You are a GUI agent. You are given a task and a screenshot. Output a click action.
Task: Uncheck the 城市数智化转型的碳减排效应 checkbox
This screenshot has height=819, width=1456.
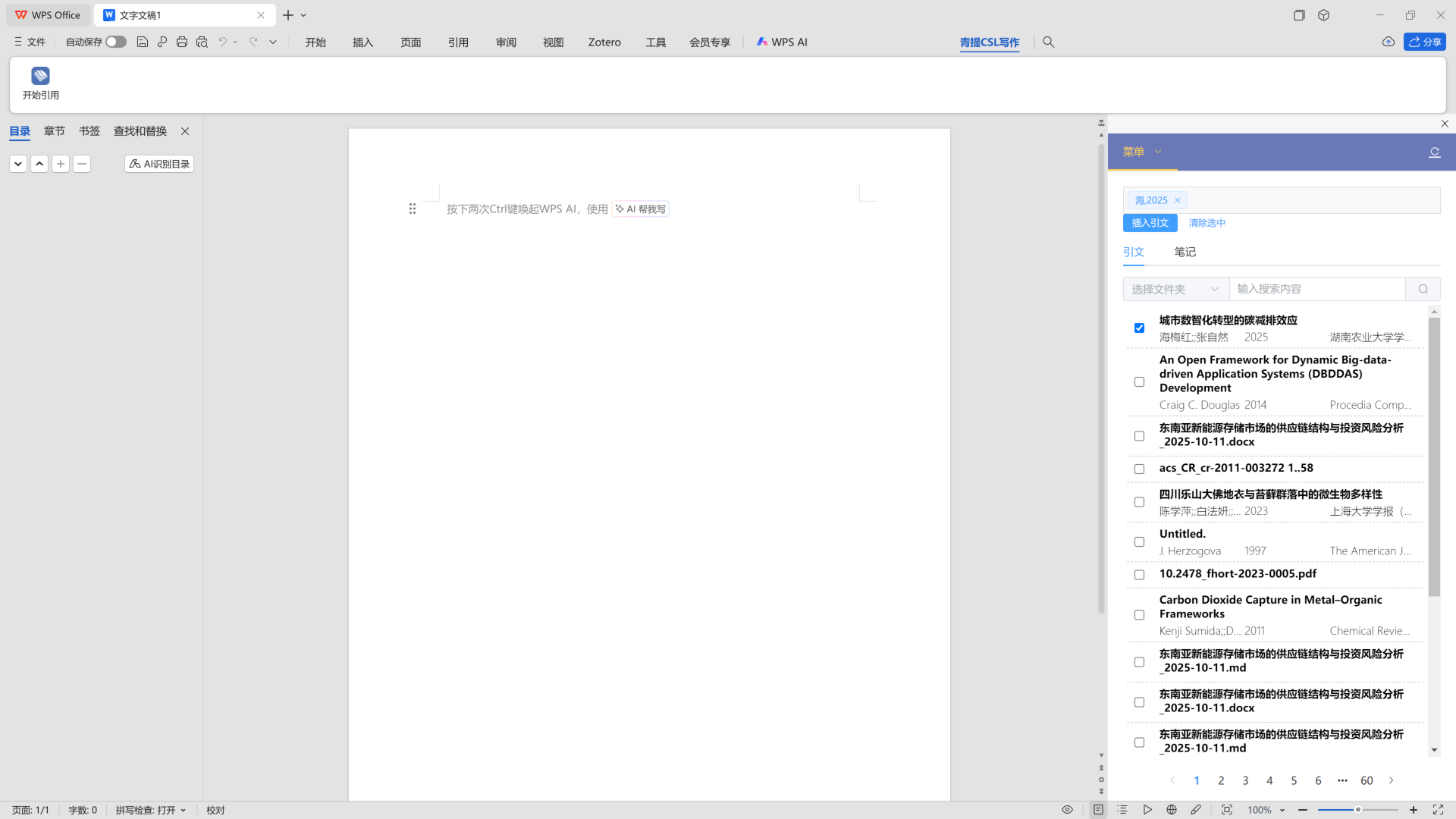point(1139,328)
